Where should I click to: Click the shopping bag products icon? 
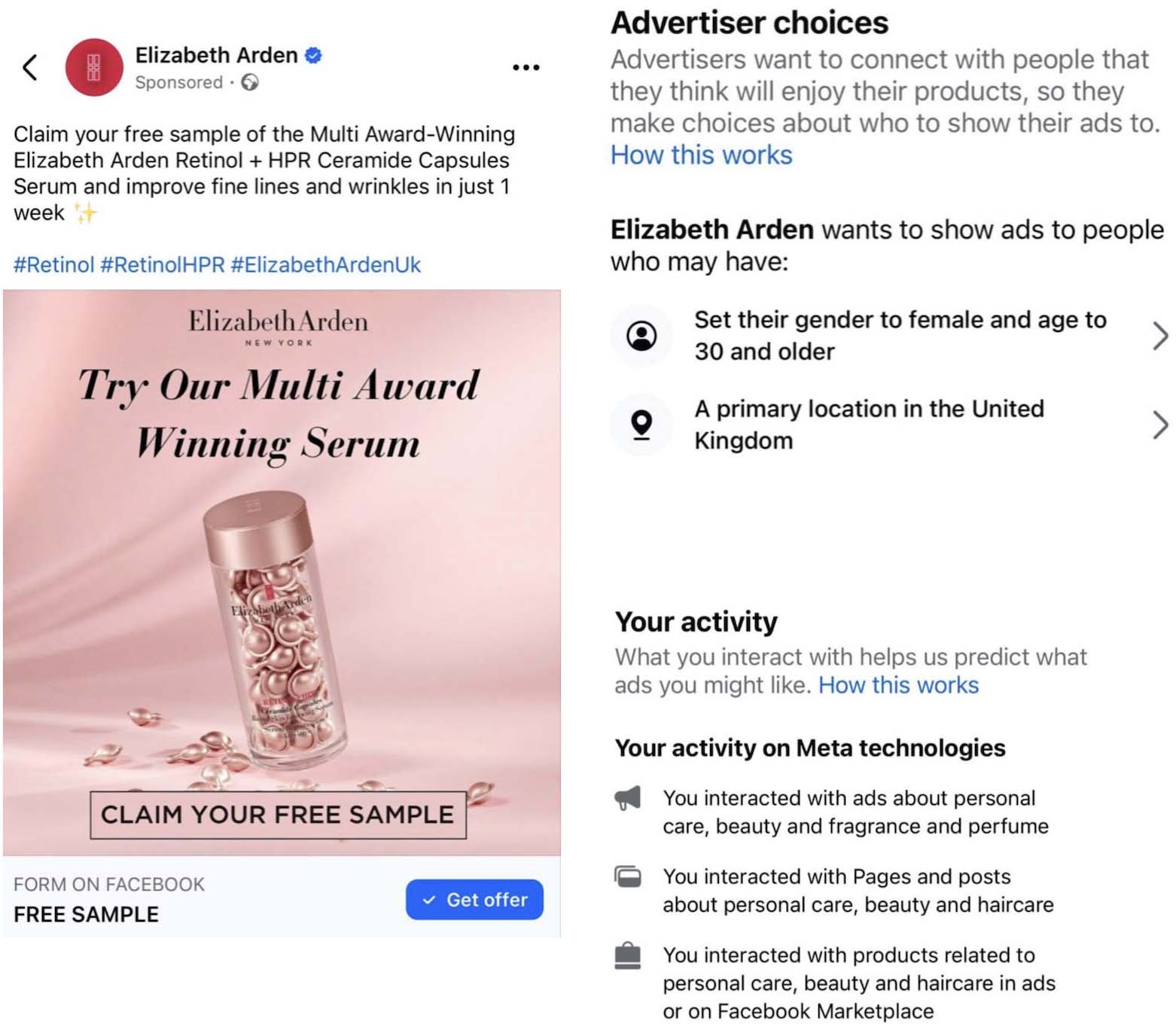(628, 955)
